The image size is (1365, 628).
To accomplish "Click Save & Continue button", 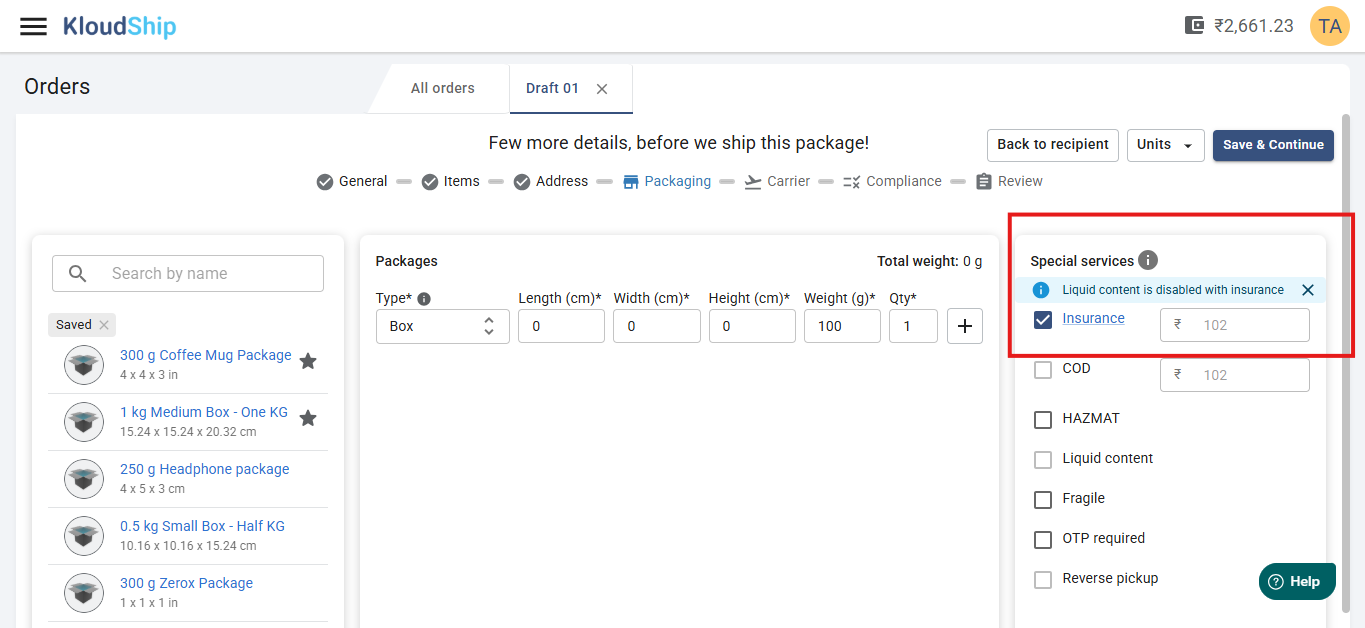I will 1273,145.
